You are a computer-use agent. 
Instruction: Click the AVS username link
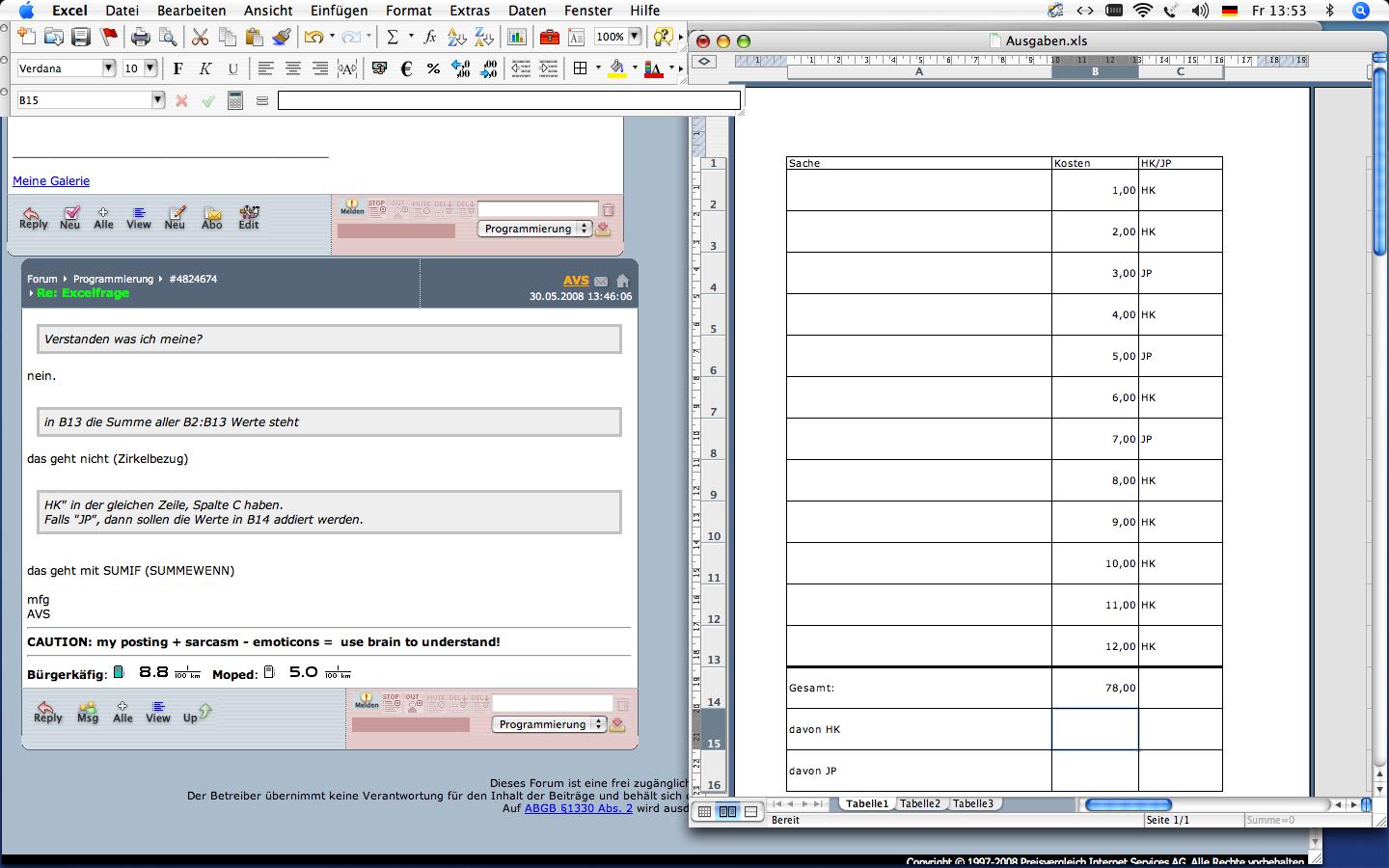(576, 281)
